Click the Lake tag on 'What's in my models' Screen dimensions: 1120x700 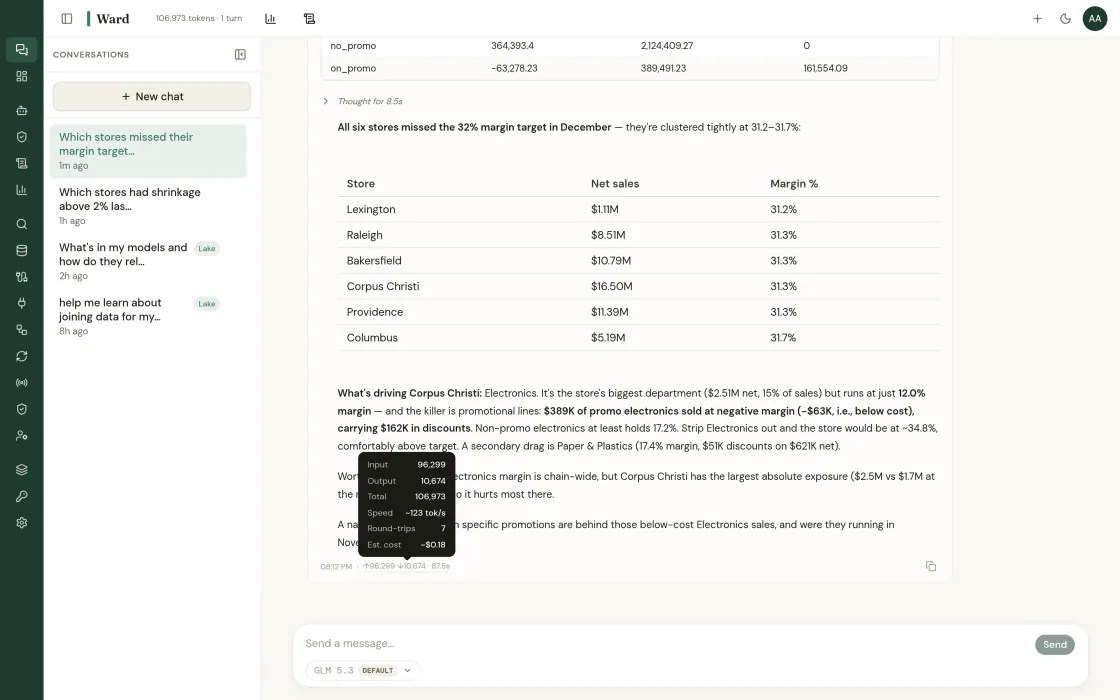[x=206, y=249]
